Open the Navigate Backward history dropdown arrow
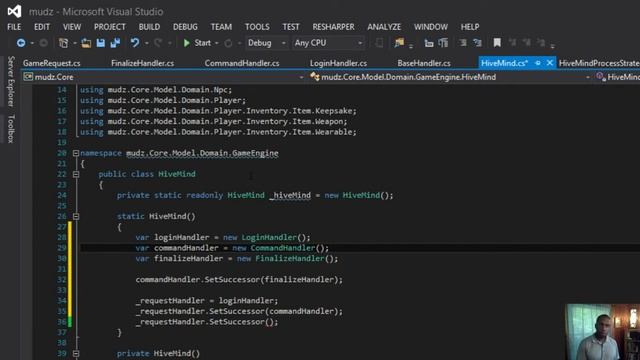Screen dimensions: 640x360 pyautogui.click(x=32, y=43)
